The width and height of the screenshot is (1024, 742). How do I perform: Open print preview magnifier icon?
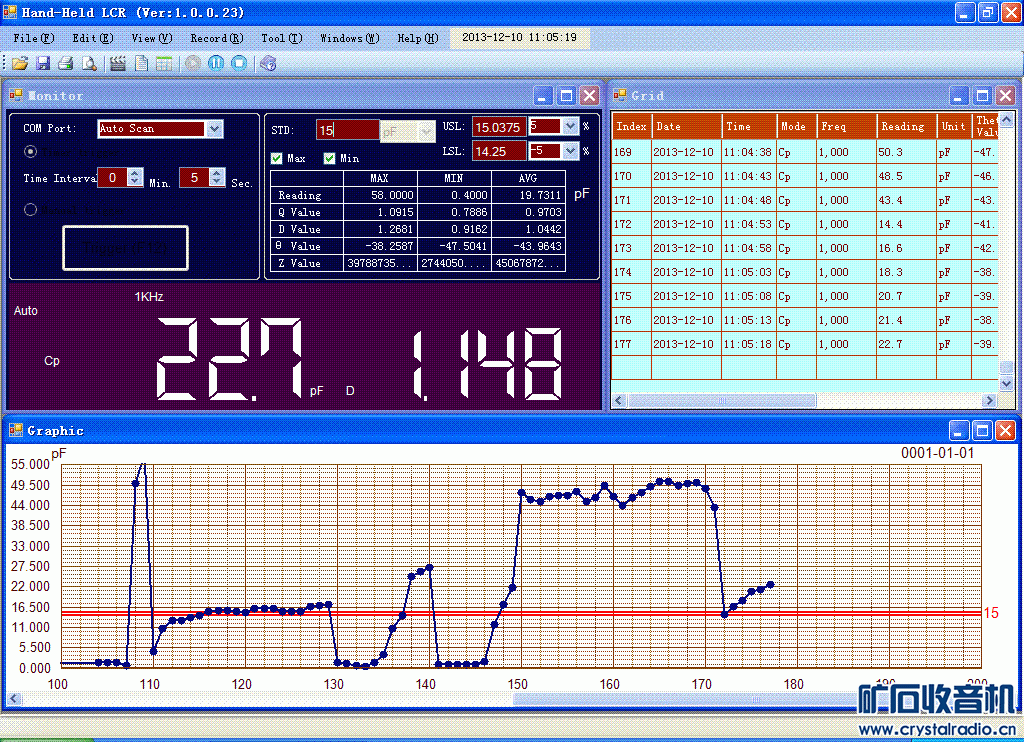(x=89, y=63)
